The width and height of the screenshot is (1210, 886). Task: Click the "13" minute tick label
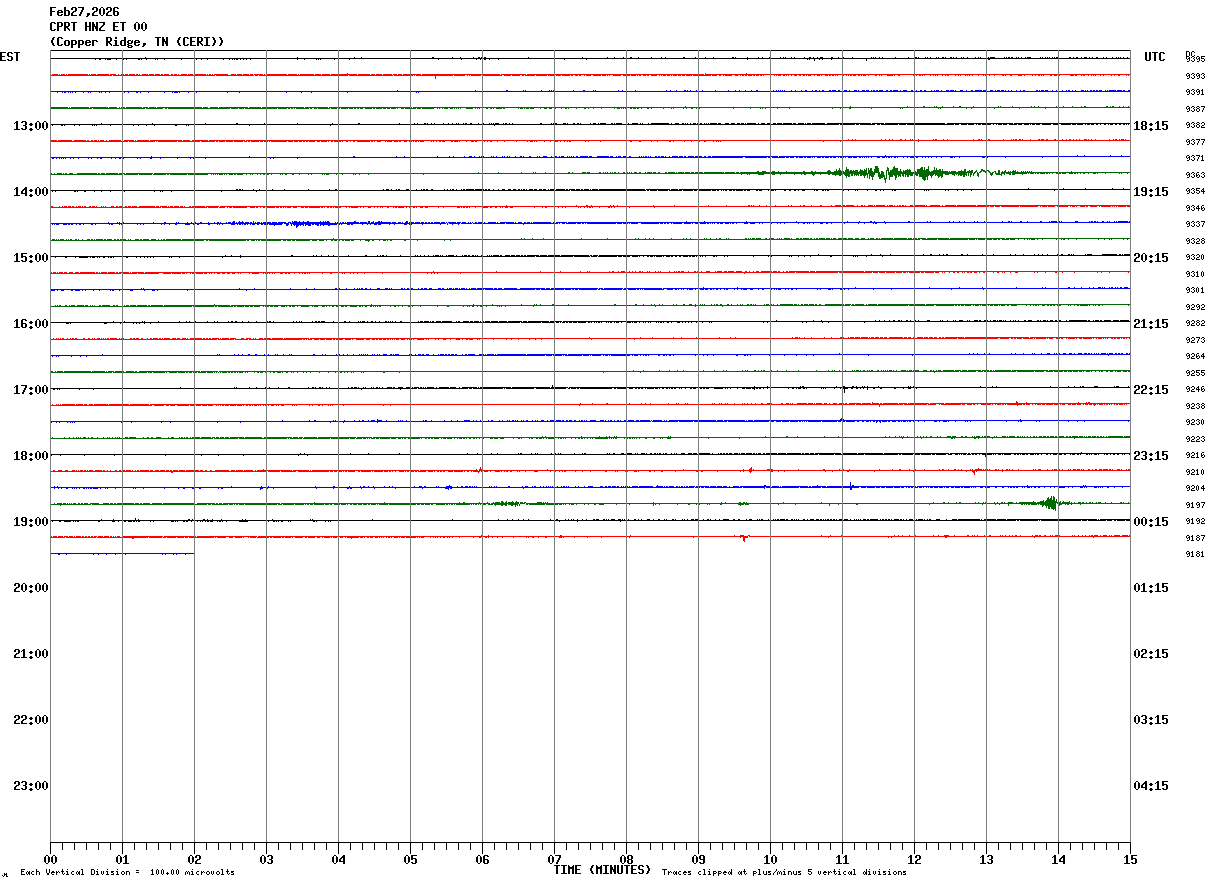pyautogui.click(x=986, y=859)
